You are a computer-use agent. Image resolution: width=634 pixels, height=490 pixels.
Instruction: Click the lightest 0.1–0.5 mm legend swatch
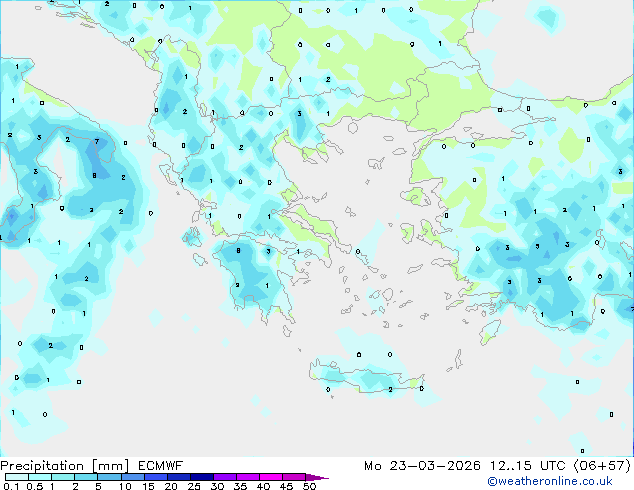tap(17, 477)
